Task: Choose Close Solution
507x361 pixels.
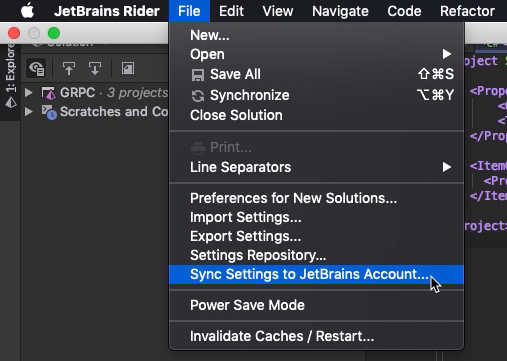Action: click(316, 115)
